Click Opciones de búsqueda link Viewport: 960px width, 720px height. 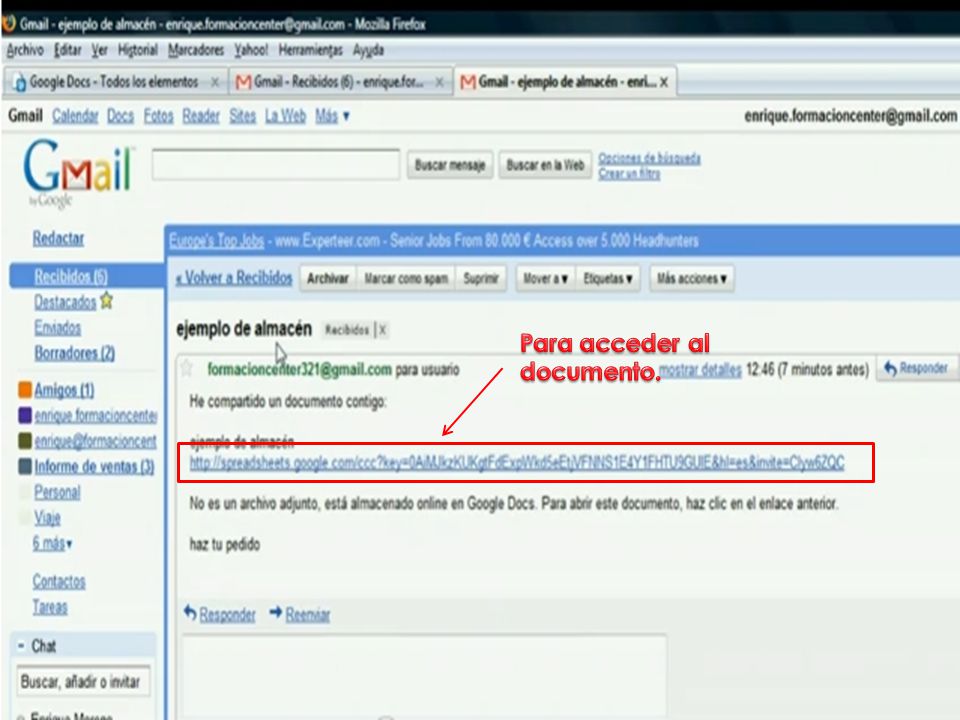[x=649, y=159]
